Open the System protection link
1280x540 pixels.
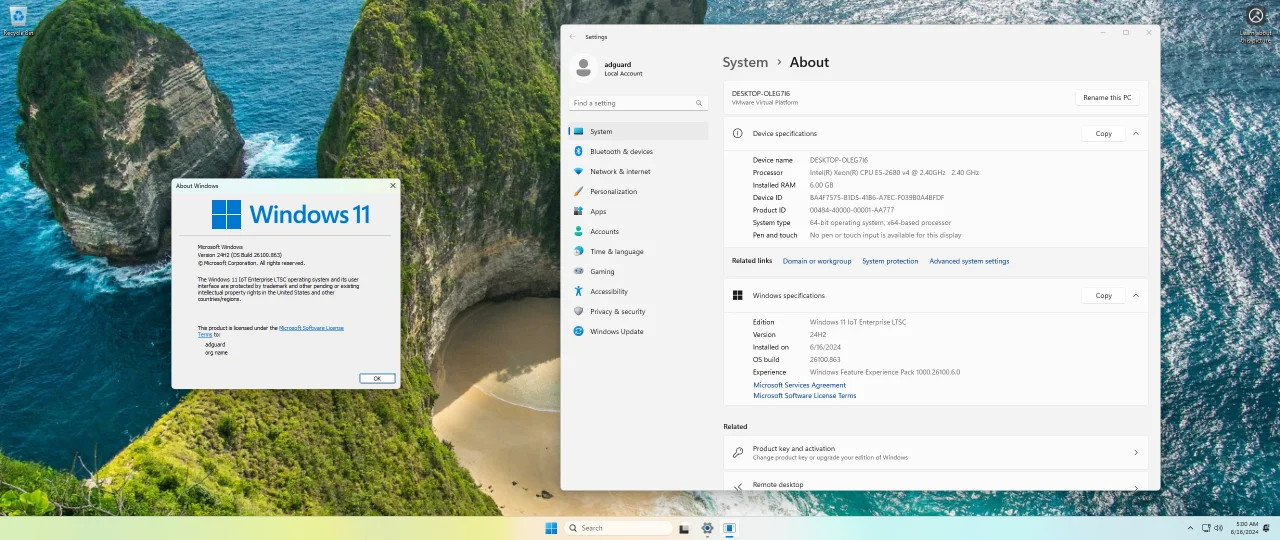point(890,261)
